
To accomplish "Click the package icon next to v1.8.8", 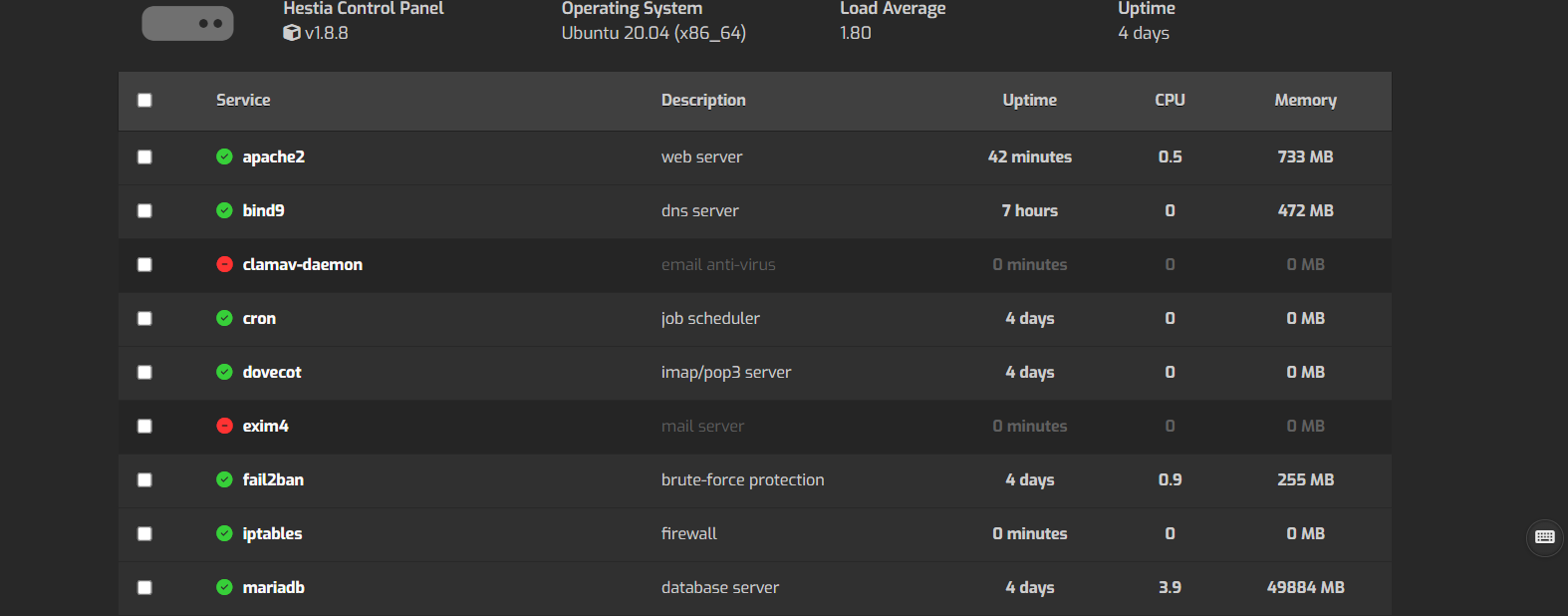I will (x=292, y=33).
